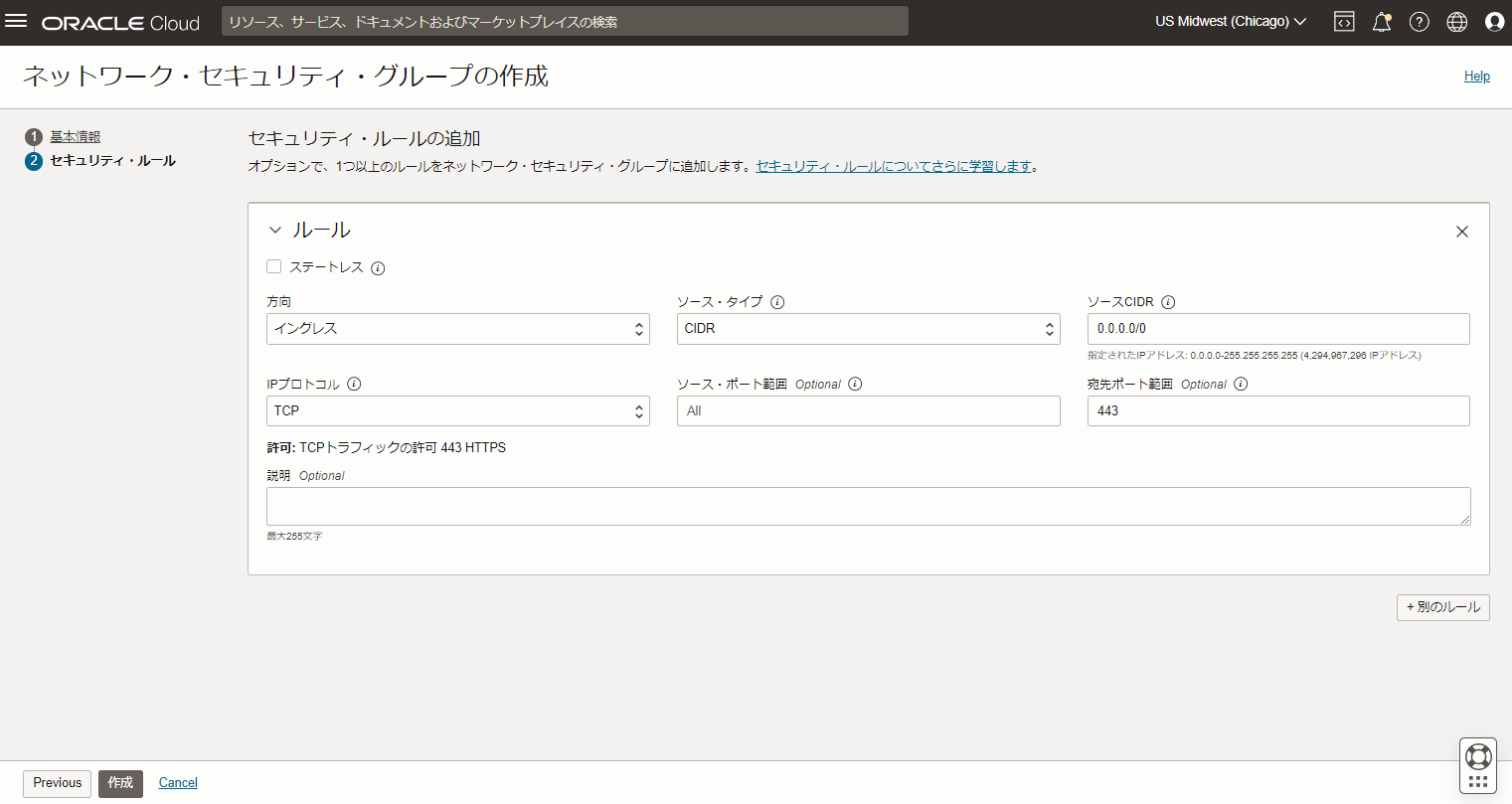Enable the ステートレス checkbox
The width and height of the screenshot is (1512, 804).
274,266
